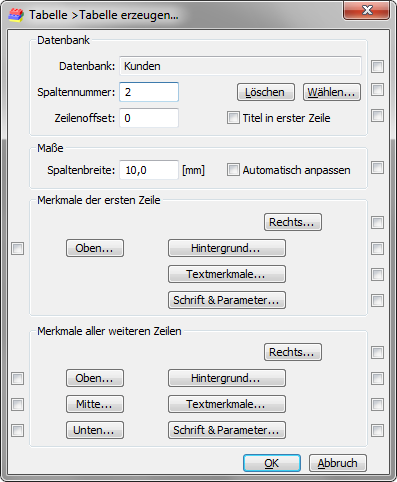Open Hintergrund... for the first row
The height and width of the screenshot is (482, 397).
pyautogui.click(x=227, y=248)
